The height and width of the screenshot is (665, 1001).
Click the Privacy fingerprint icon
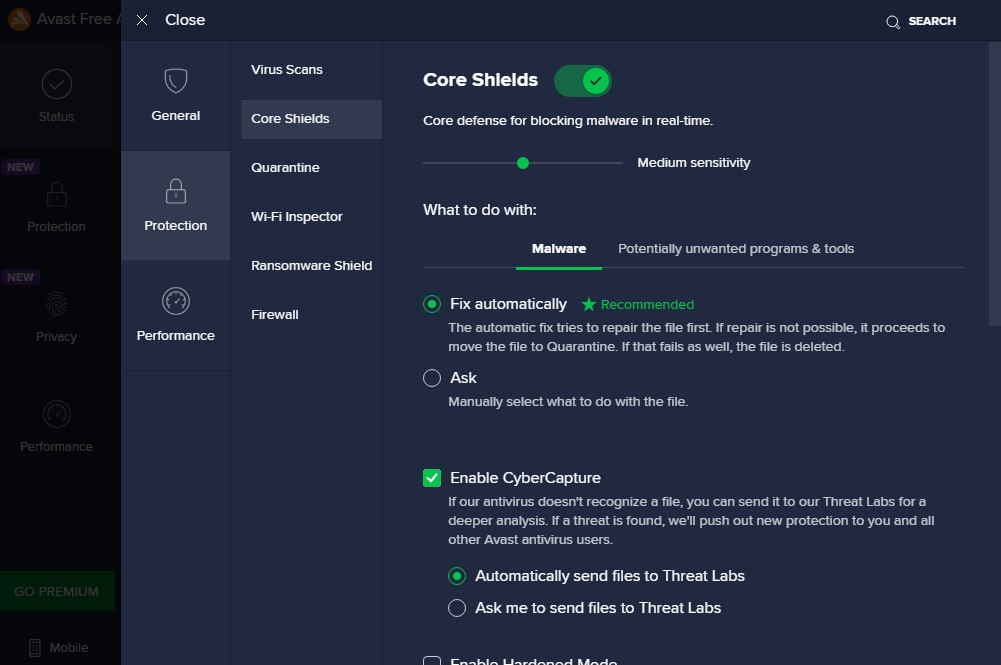[56, 304]
